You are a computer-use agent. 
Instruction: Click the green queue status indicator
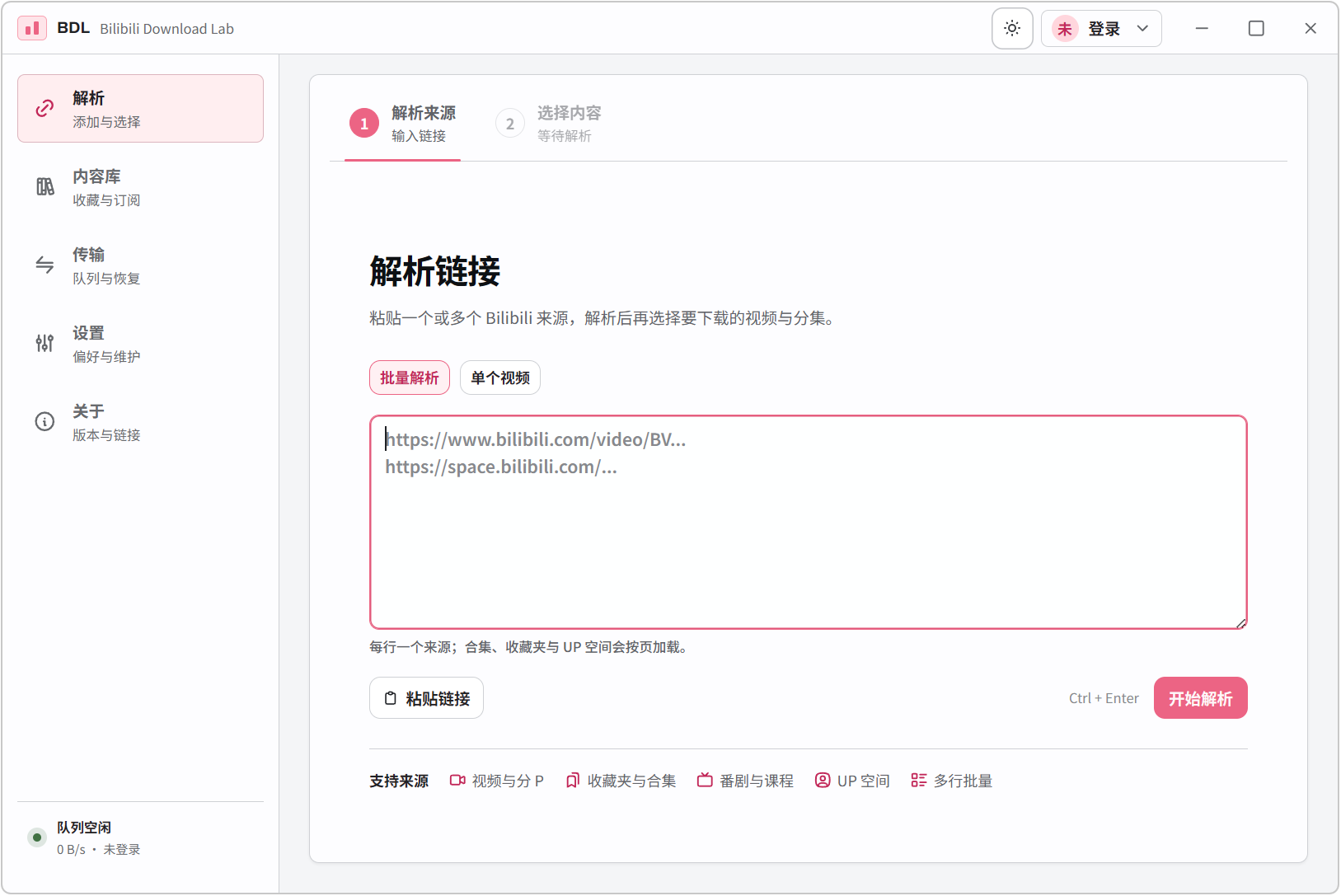(x=37, y=837)
